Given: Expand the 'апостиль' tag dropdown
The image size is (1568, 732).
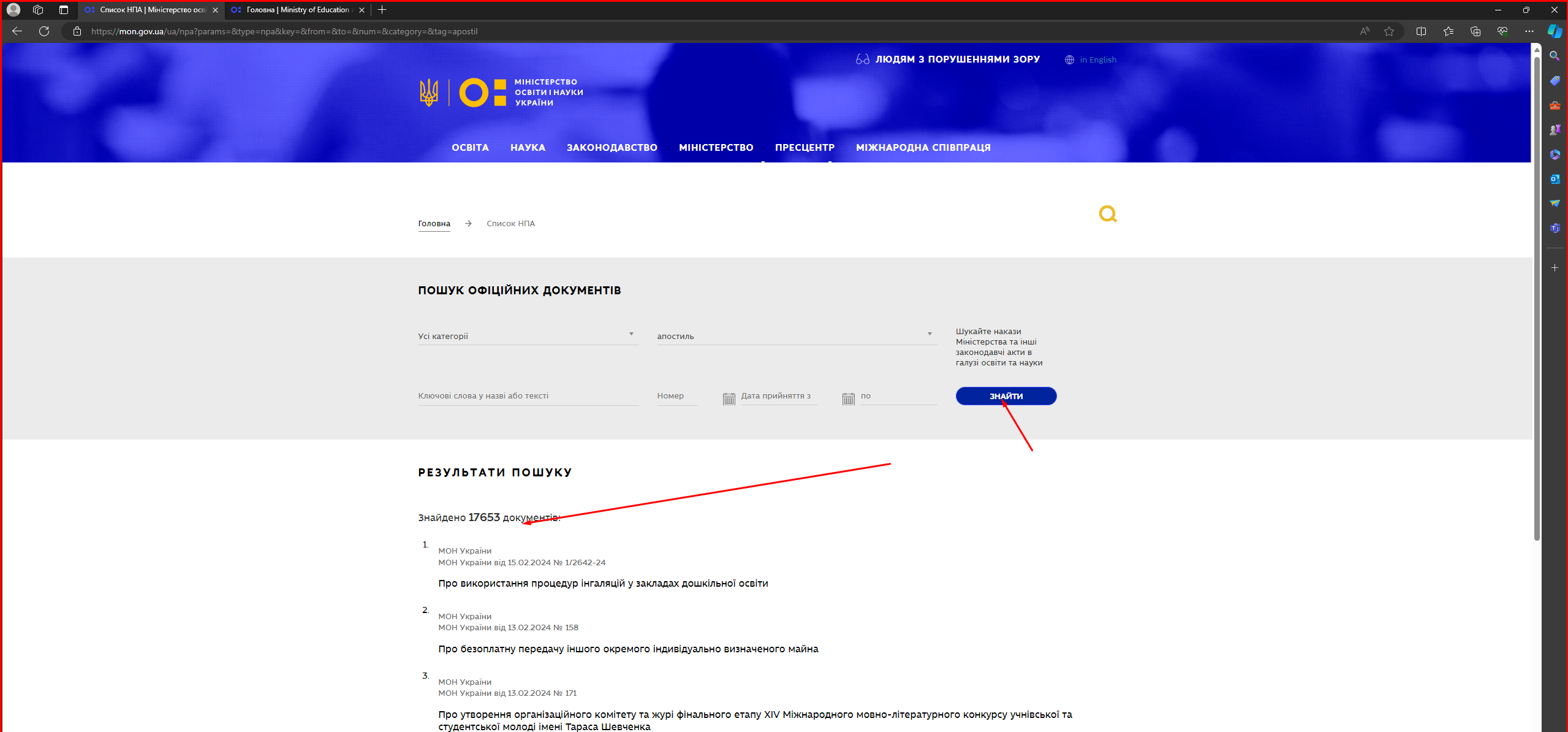Looking at the screenshot, I should coord(796,336).
